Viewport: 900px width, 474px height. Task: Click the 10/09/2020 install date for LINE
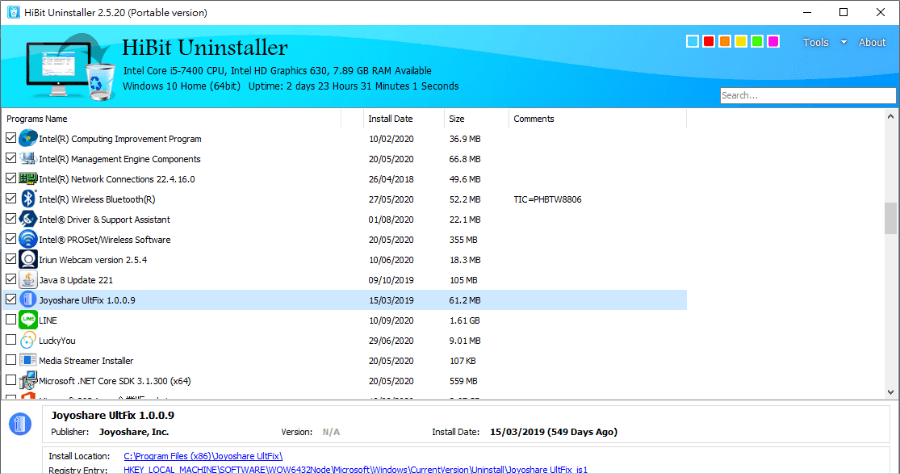391,320
